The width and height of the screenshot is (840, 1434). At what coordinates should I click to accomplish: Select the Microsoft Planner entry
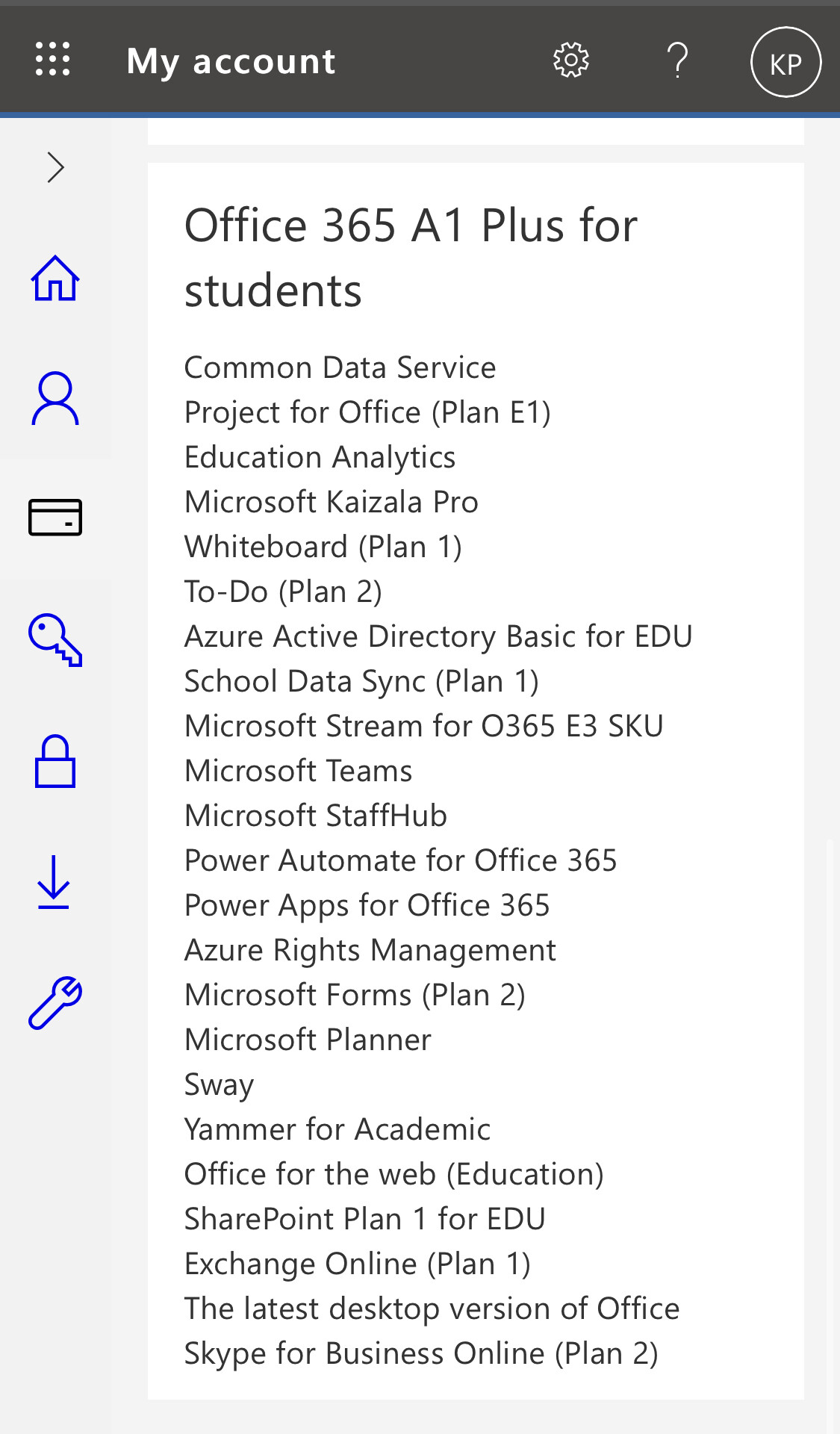tap(308, 1040)
